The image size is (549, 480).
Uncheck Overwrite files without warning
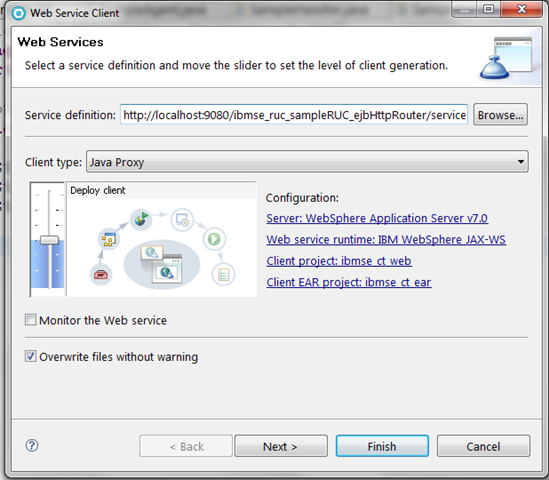coord(30,356)
